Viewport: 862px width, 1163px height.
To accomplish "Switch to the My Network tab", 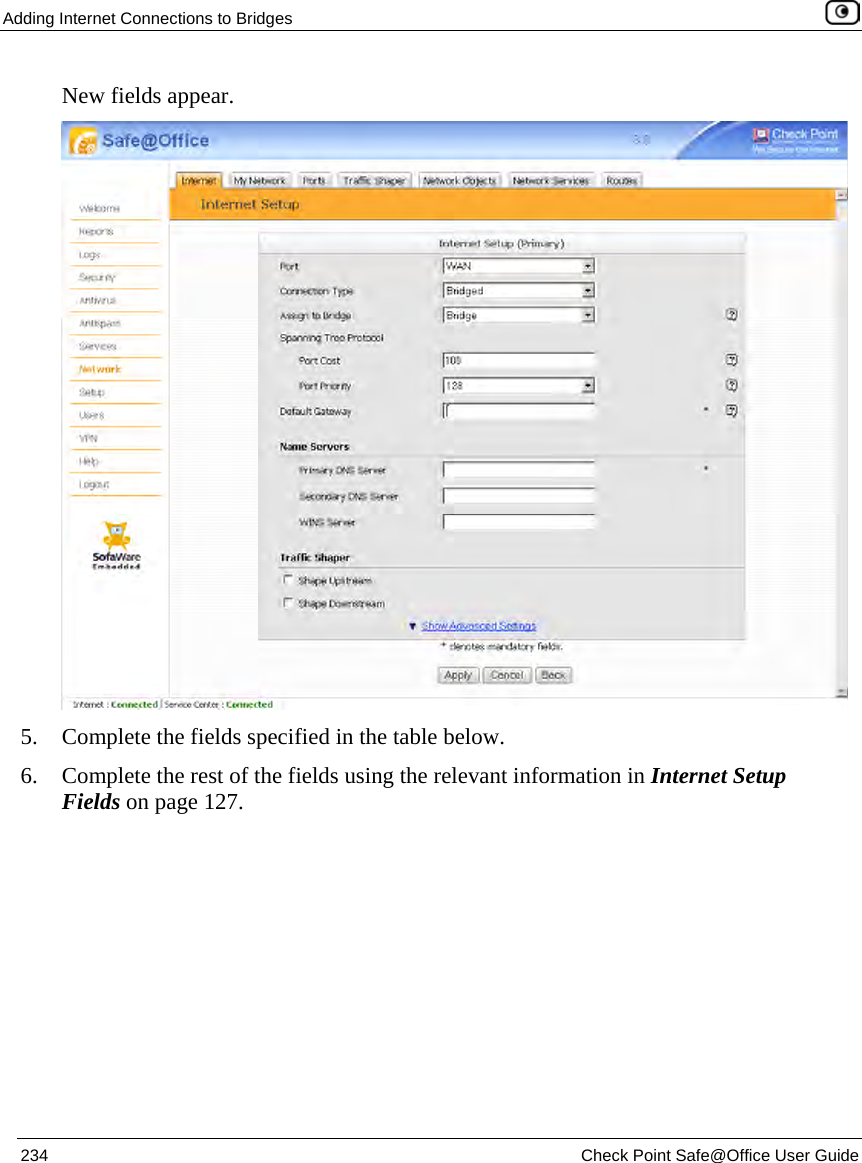I will (259, 180).
